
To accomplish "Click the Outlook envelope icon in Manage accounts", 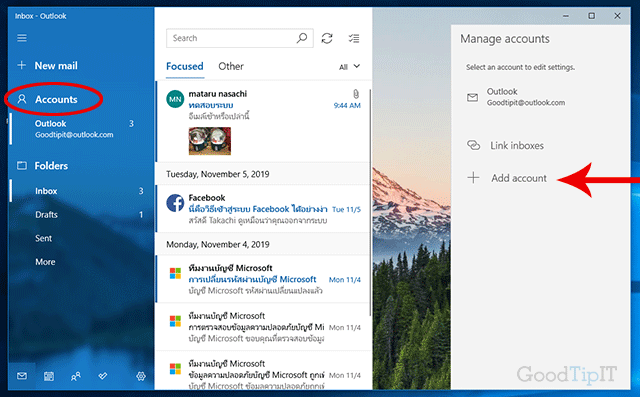I will click(x=472, y=97).
